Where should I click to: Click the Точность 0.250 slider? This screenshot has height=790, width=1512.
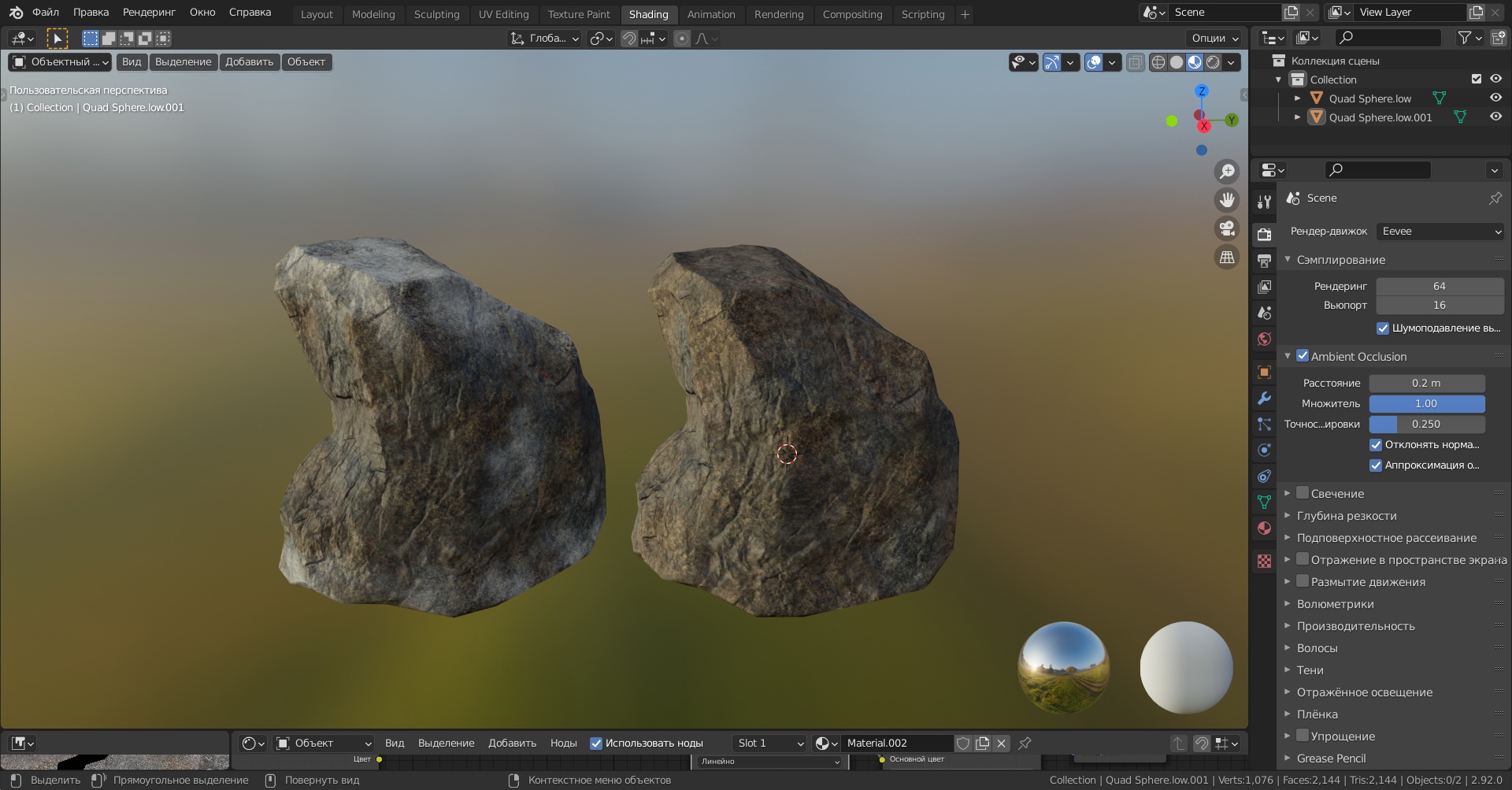pos(1427,424)
